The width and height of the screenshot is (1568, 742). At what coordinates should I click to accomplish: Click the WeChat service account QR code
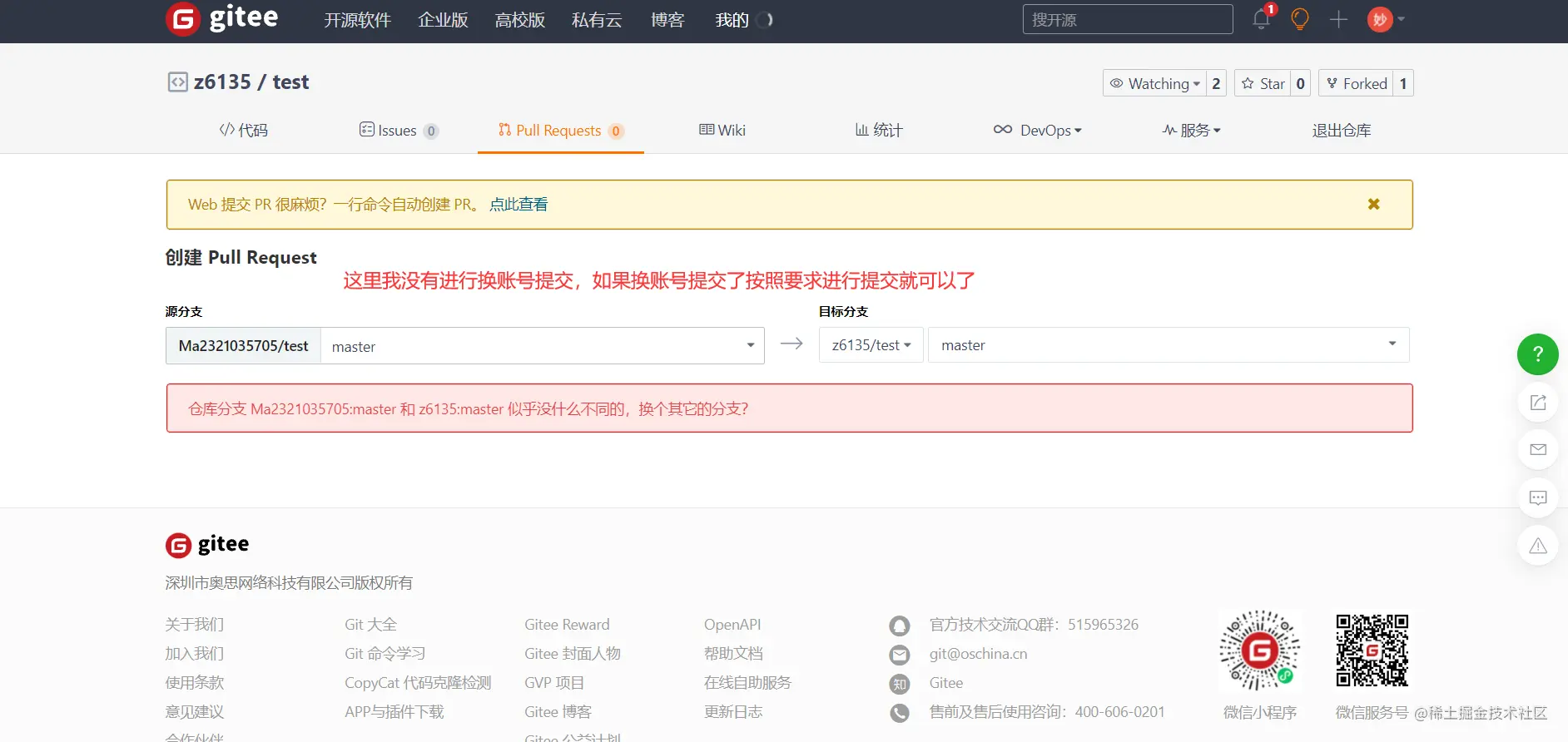pyautogui.click(x=1372, y=650)
